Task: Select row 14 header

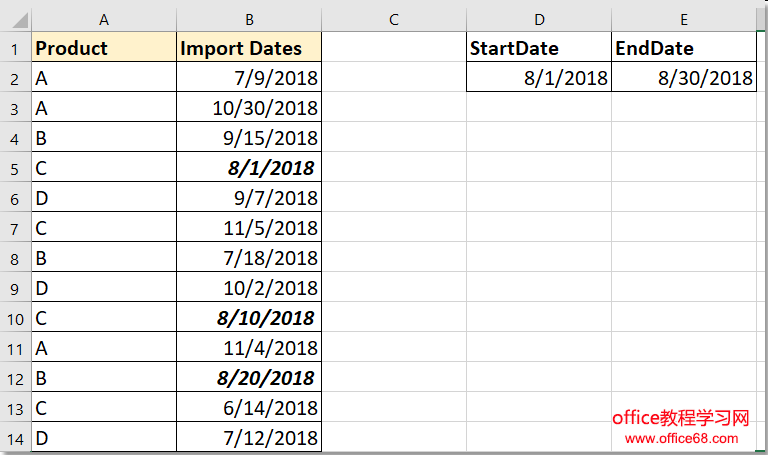Action: (x=15, y=438)
